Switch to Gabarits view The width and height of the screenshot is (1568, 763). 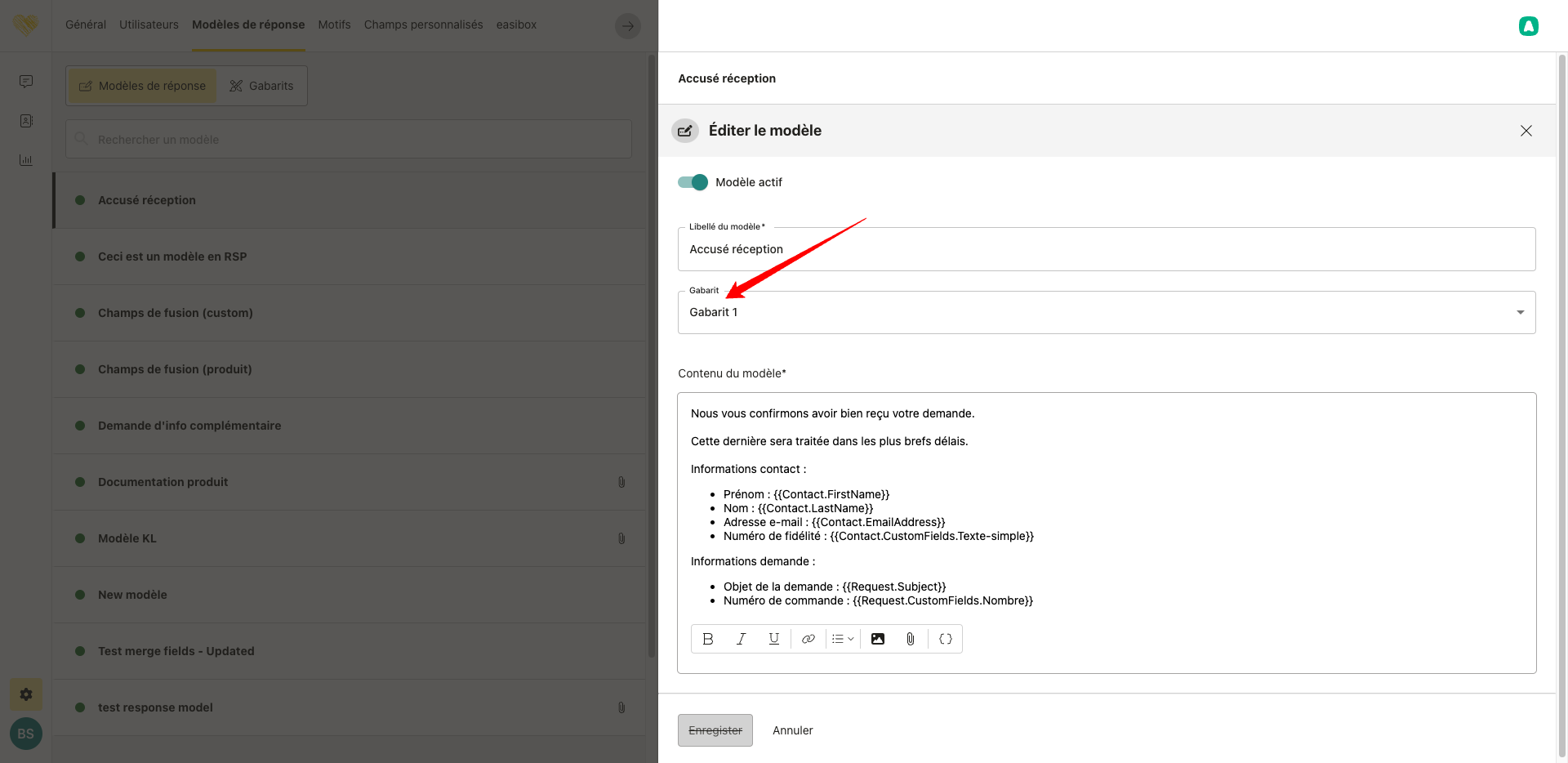[x=261, y=86]
